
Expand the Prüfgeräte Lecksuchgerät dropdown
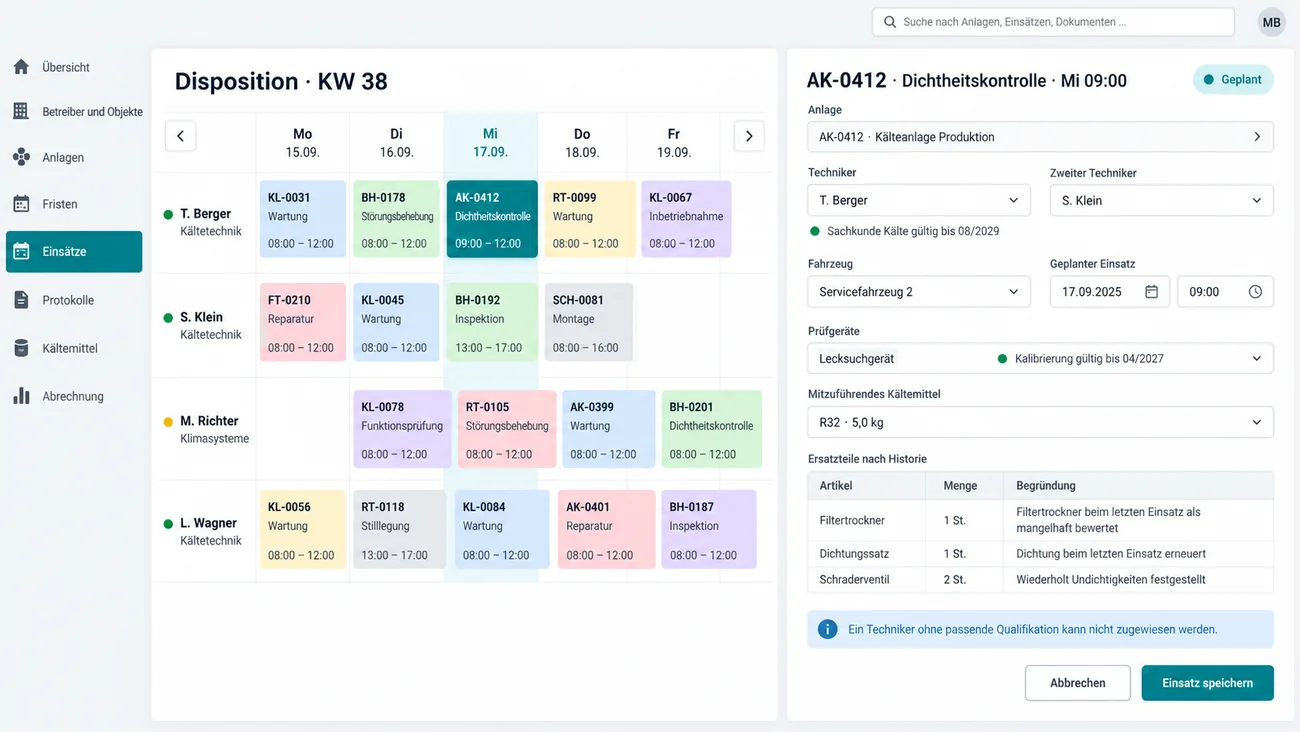tap(1040, 358)
